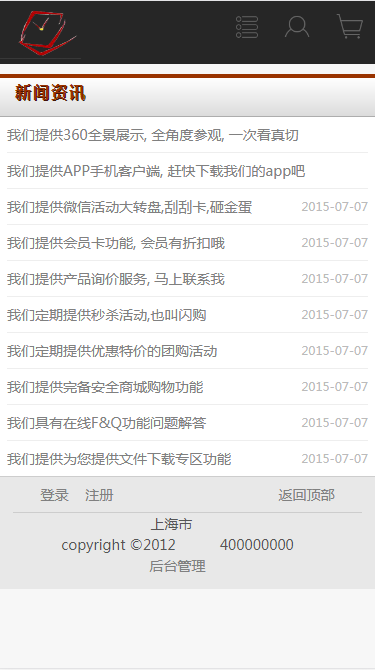
Task: Open the 后台管理 admin link
Action: click(x=177, y=566)
